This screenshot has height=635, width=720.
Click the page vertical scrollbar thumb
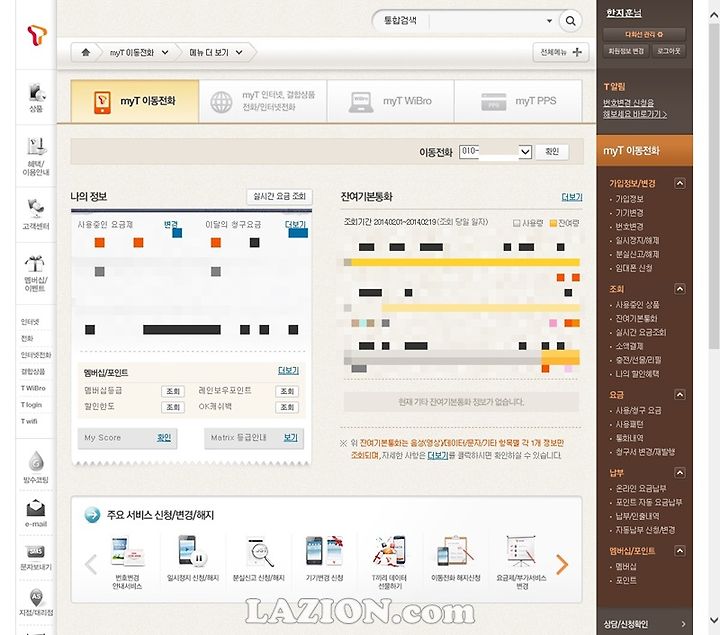click(714, 184)
